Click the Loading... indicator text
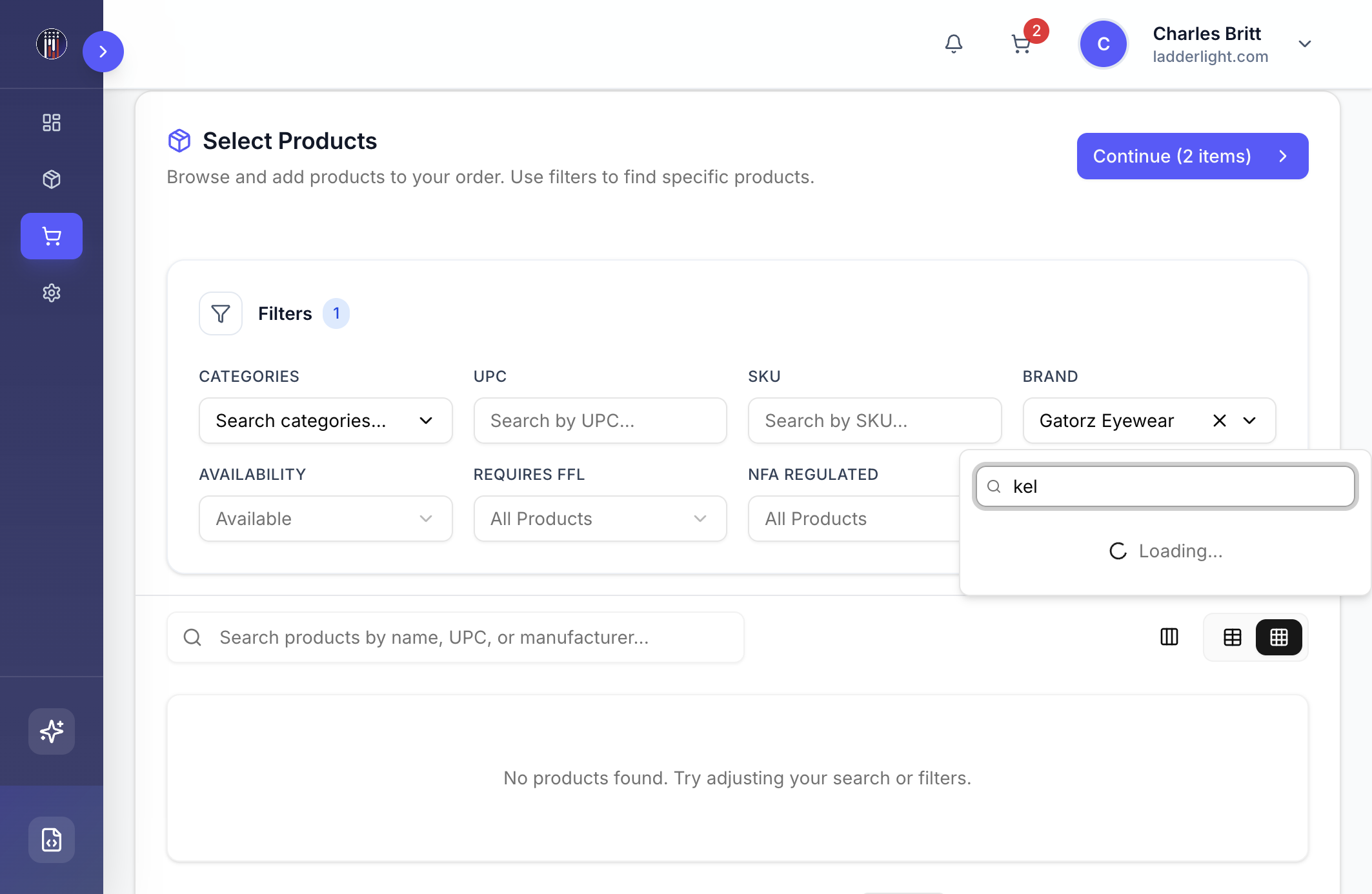The height and width of the screenshot is (894, 1372). [x=1180, y=551]
